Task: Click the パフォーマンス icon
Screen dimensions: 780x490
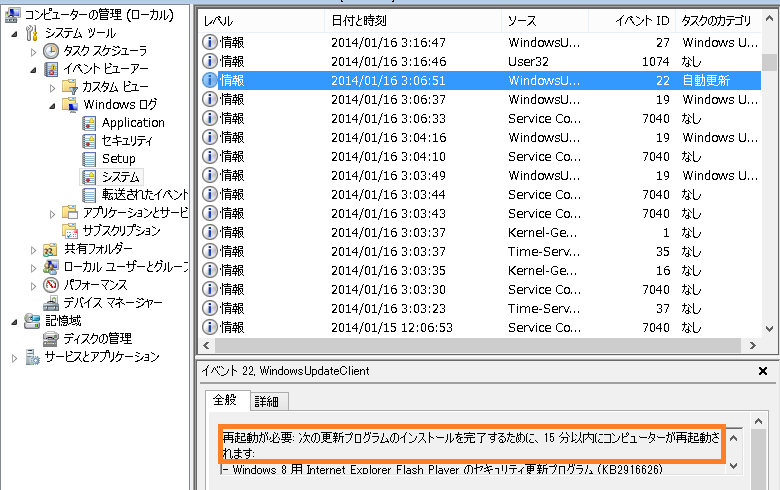Action: click(x=51, y=285)
